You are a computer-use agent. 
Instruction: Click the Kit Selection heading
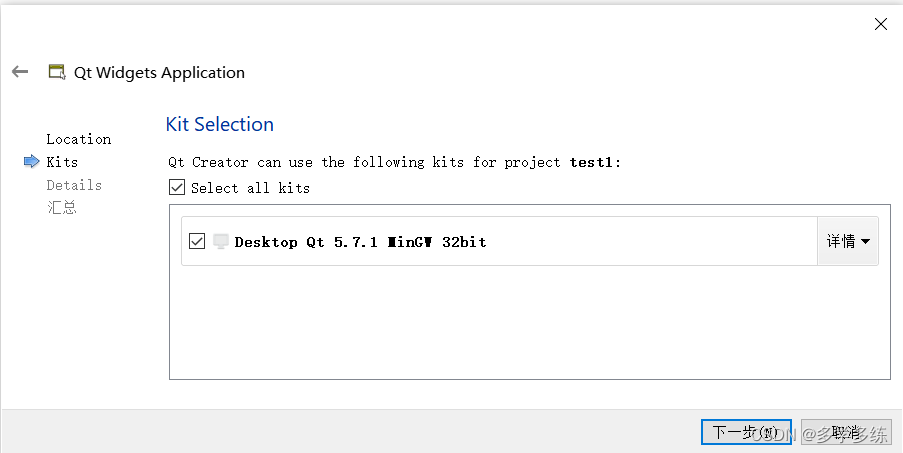pyautogui.click(x=219, y=124)
